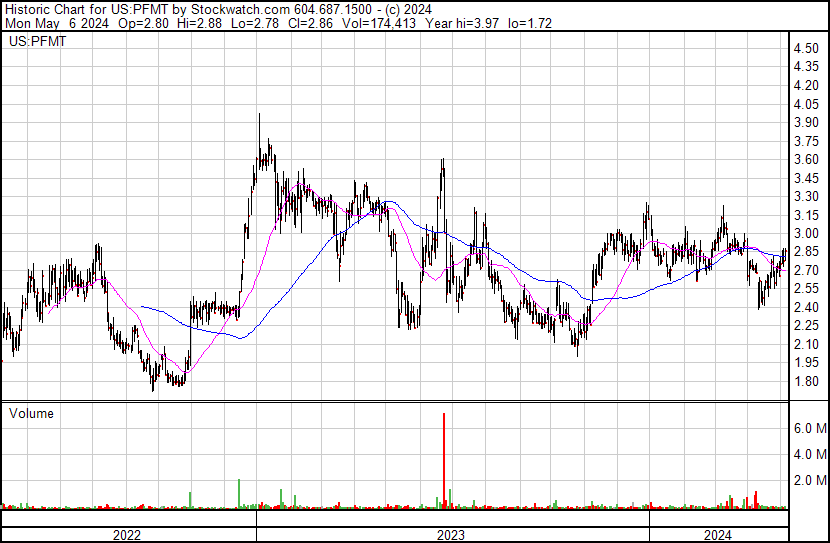Select the 2022 year label on timeline
Viewport: 830px width, 543px height.
(x=127, y=535)
